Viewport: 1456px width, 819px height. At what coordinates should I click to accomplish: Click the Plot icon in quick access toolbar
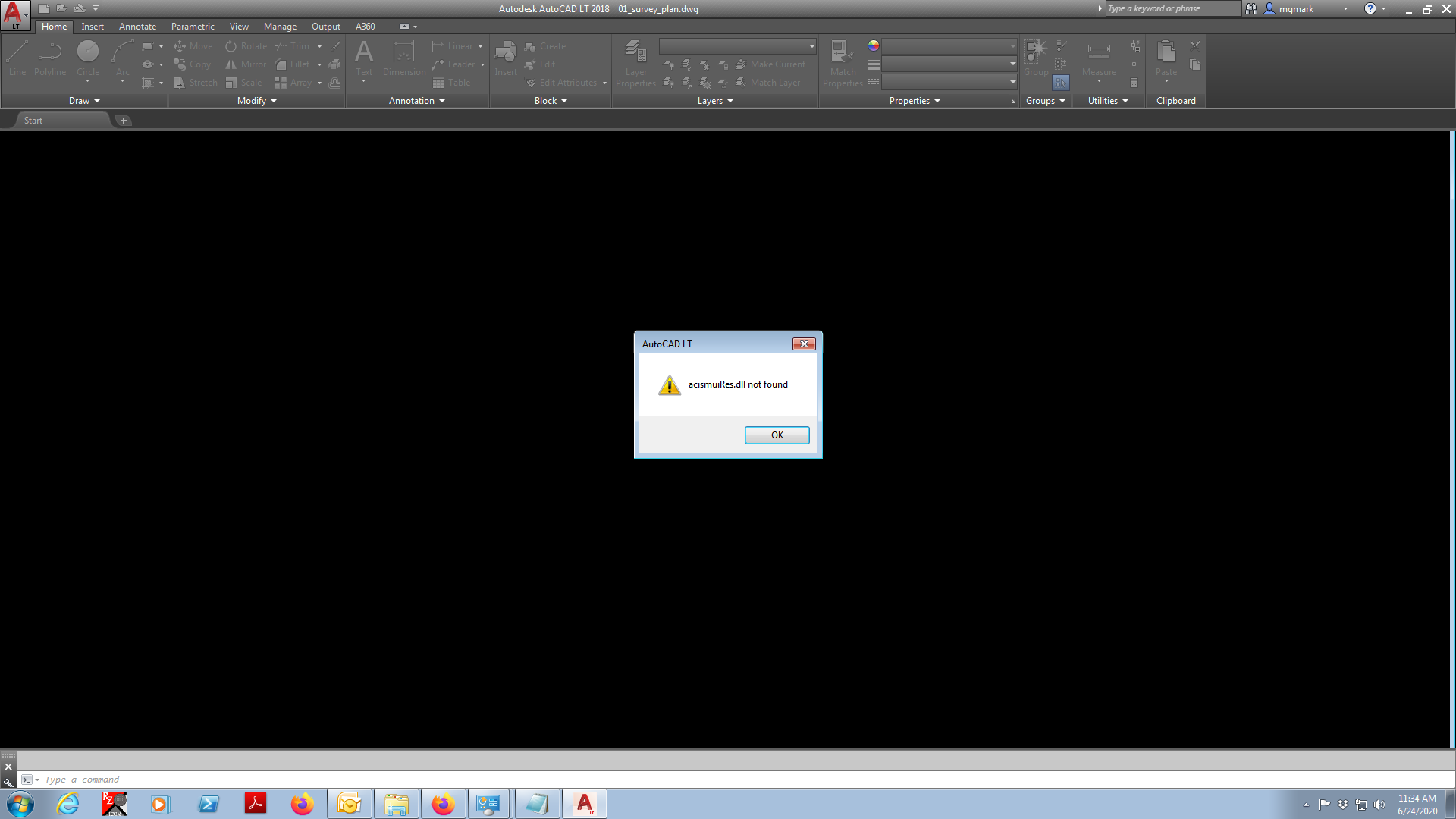pos(79,8)
